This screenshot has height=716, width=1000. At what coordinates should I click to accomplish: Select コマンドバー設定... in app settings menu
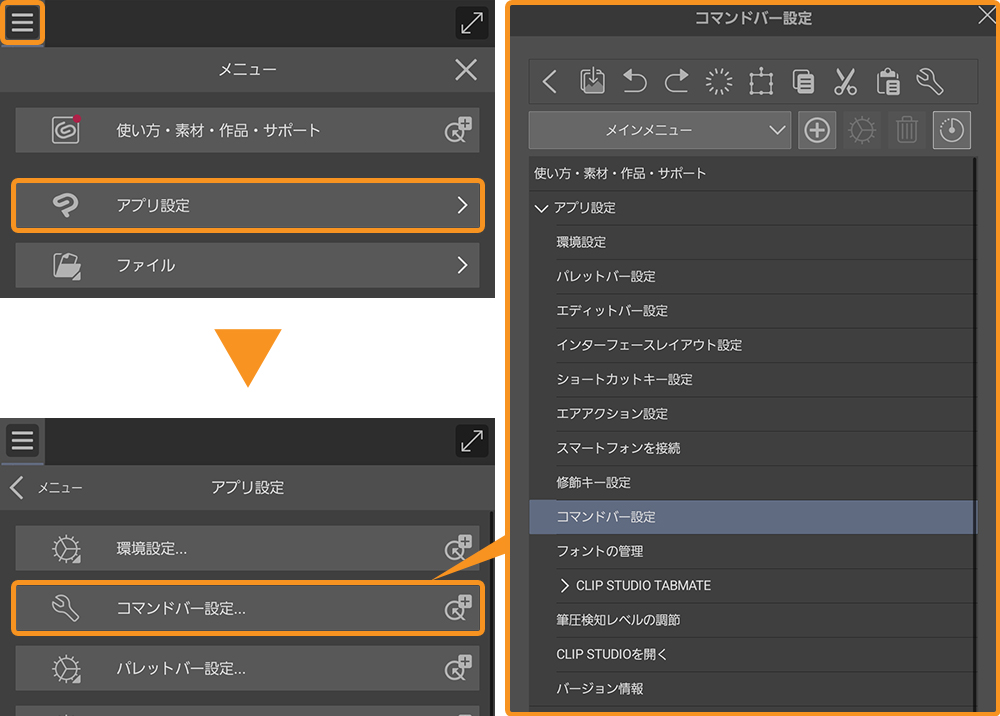pos(247,607)
